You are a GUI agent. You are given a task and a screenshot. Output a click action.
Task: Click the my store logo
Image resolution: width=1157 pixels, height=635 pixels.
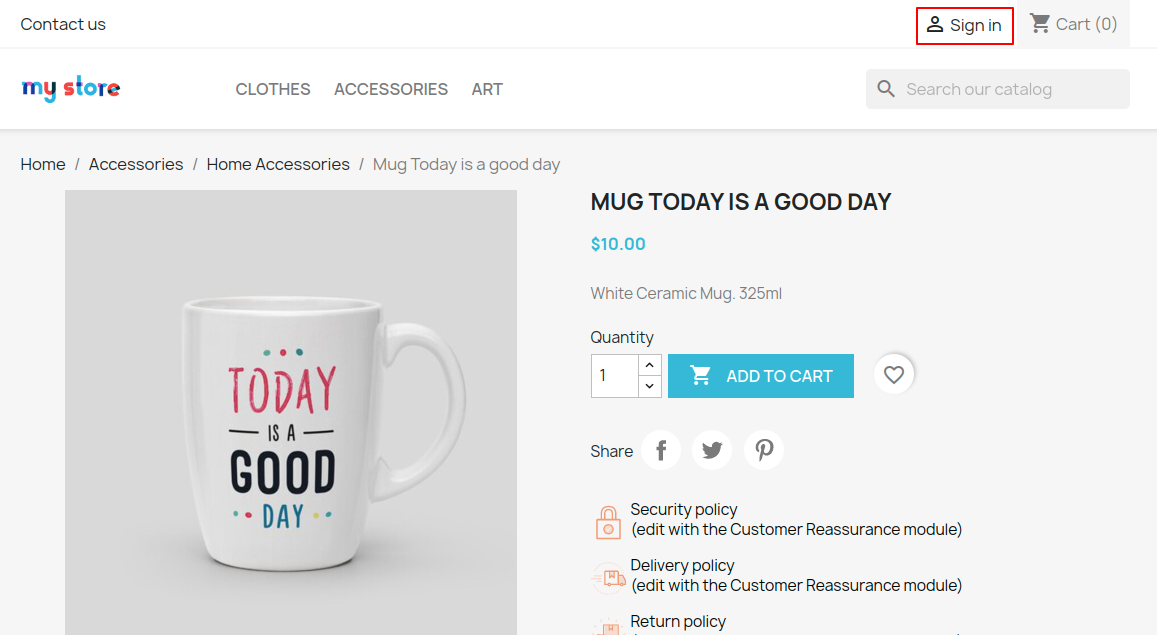(x=71, y=89)
